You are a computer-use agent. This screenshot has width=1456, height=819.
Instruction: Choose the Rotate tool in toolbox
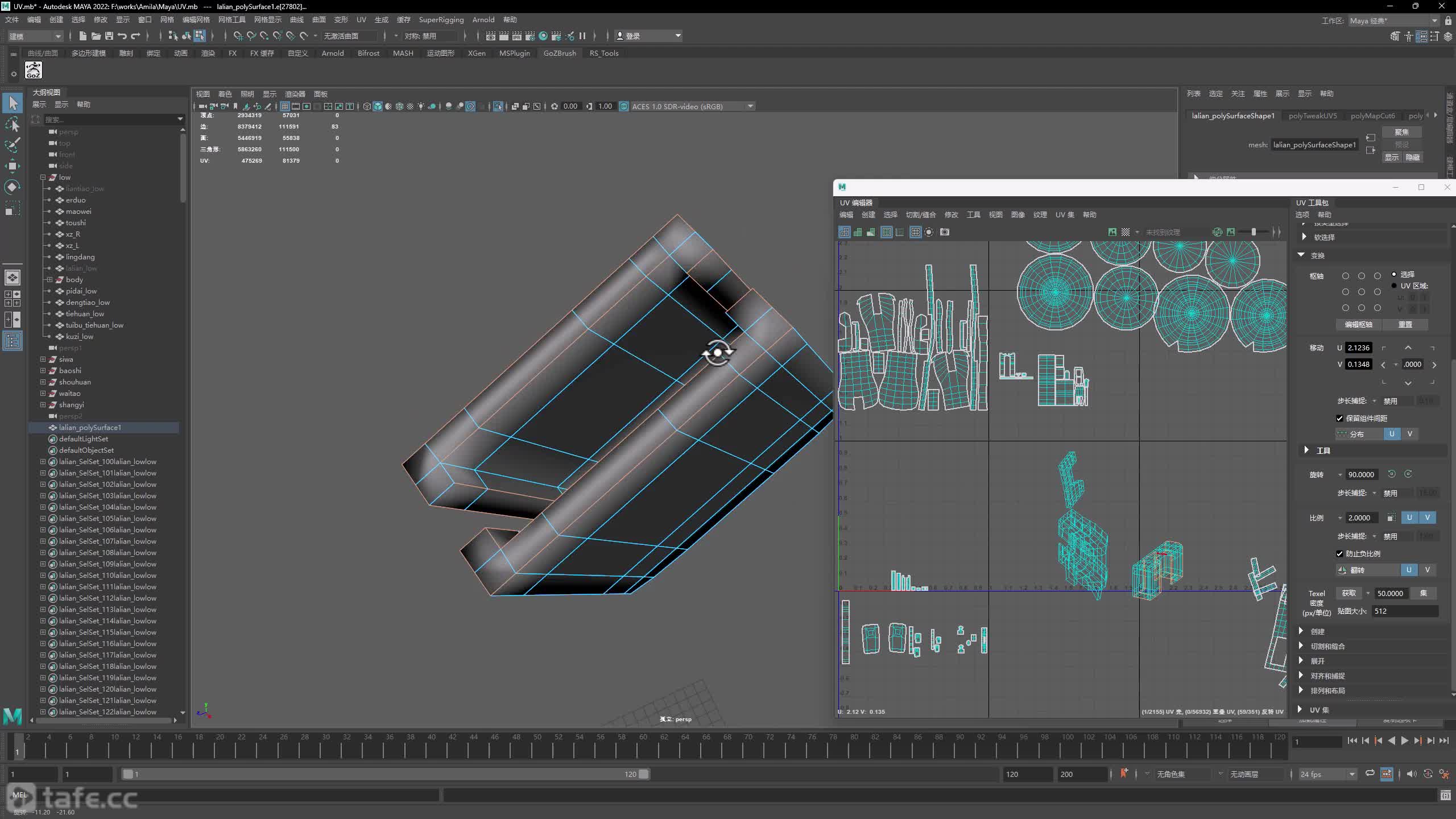pos(13,187)
